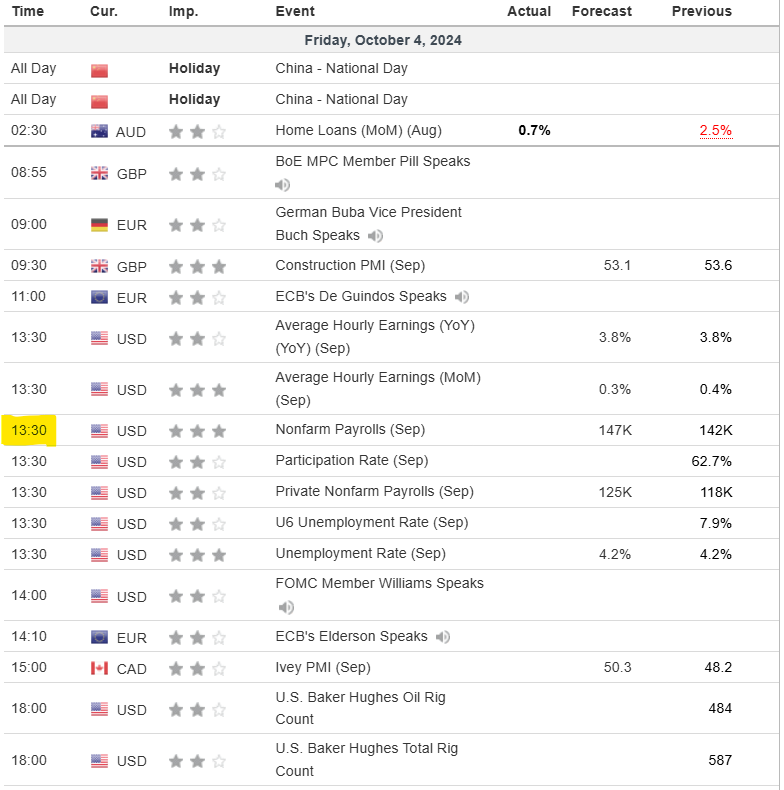The image size is (784, 790).
Task: Click the red 2.5% previous value
Action: [x=715, y=130]
